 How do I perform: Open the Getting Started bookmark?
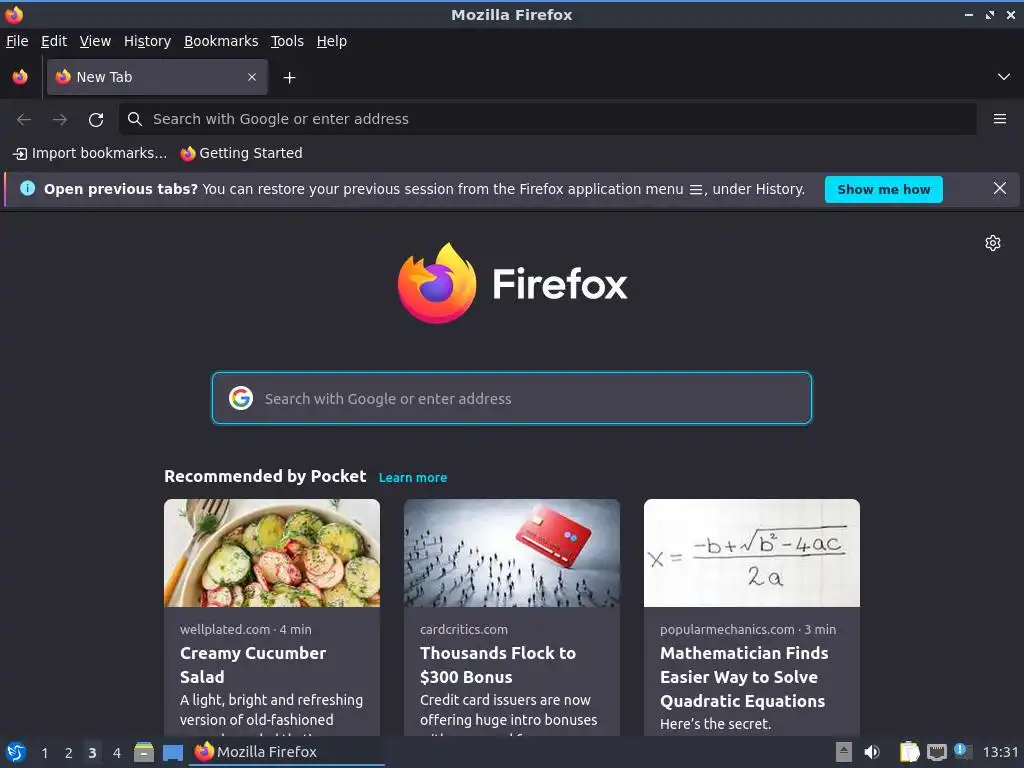click(x=242, y=153)
